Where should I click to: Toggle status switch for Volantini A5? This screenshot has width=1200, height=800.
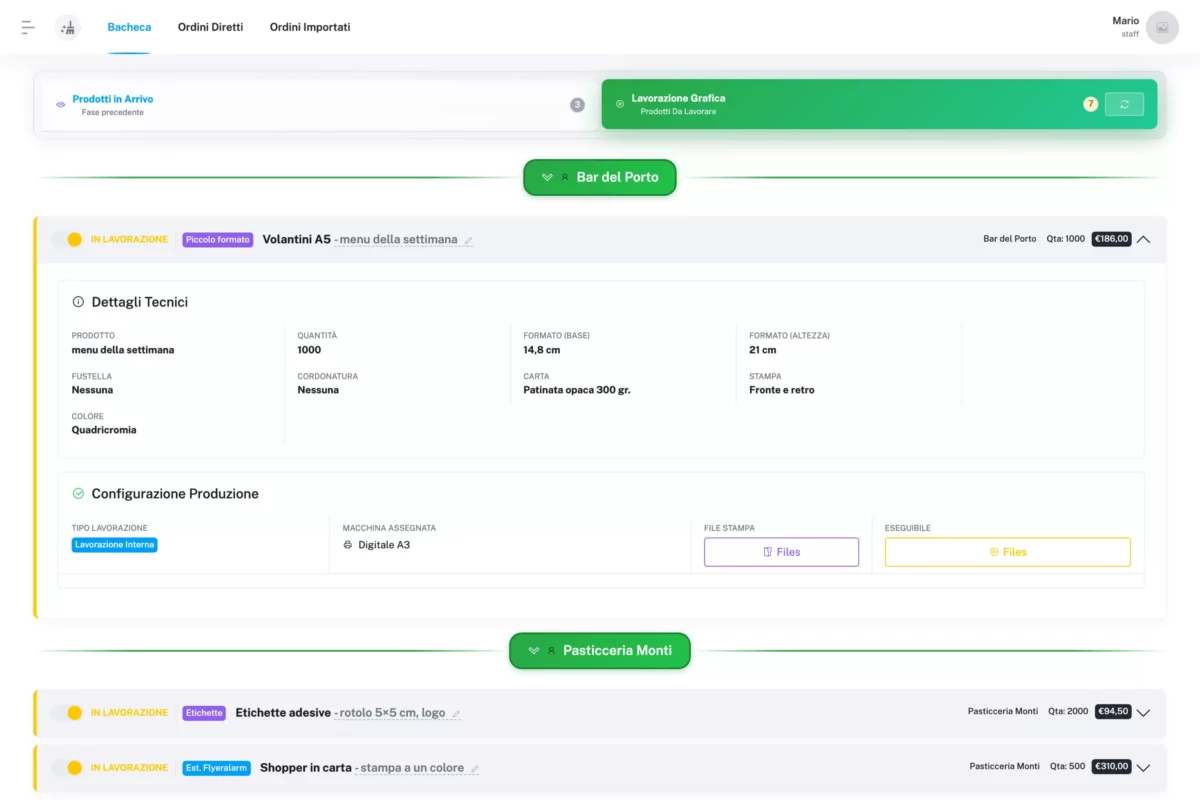coord(68,239)
